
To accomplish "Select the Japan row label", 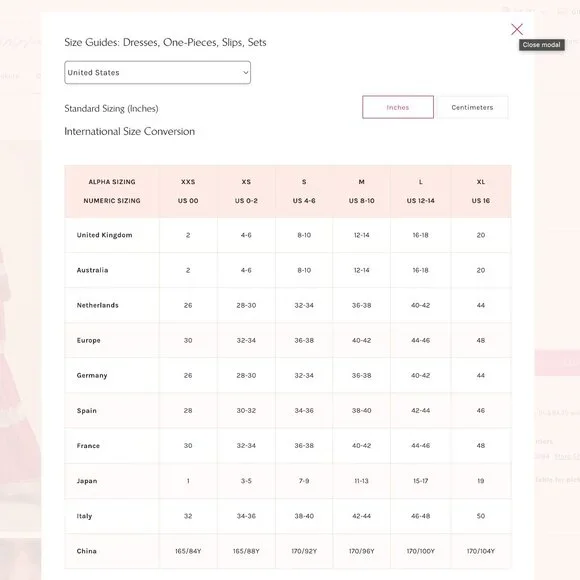I will (x=87, y=481).
